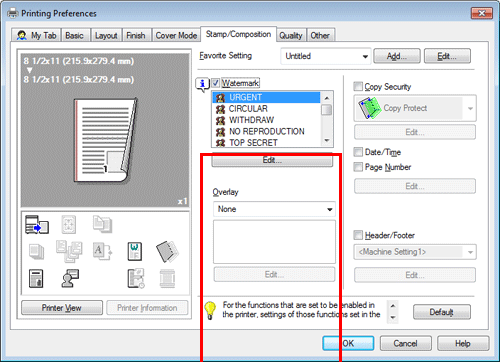
Task: Click hint text scroll down arrow
Action: [393, 318]
